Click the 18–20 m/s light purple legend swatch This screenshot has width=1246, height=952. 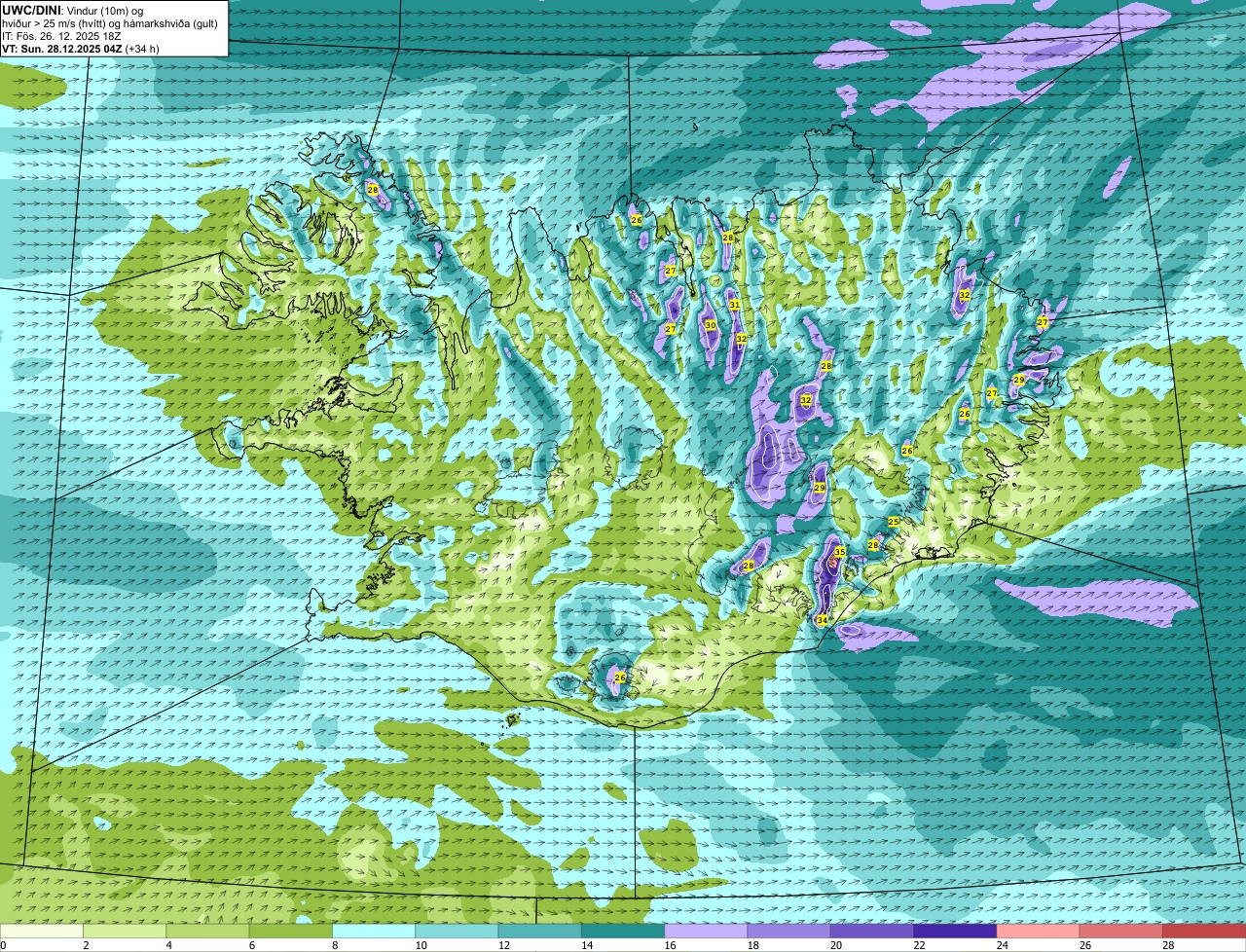[x=789, y=932]
